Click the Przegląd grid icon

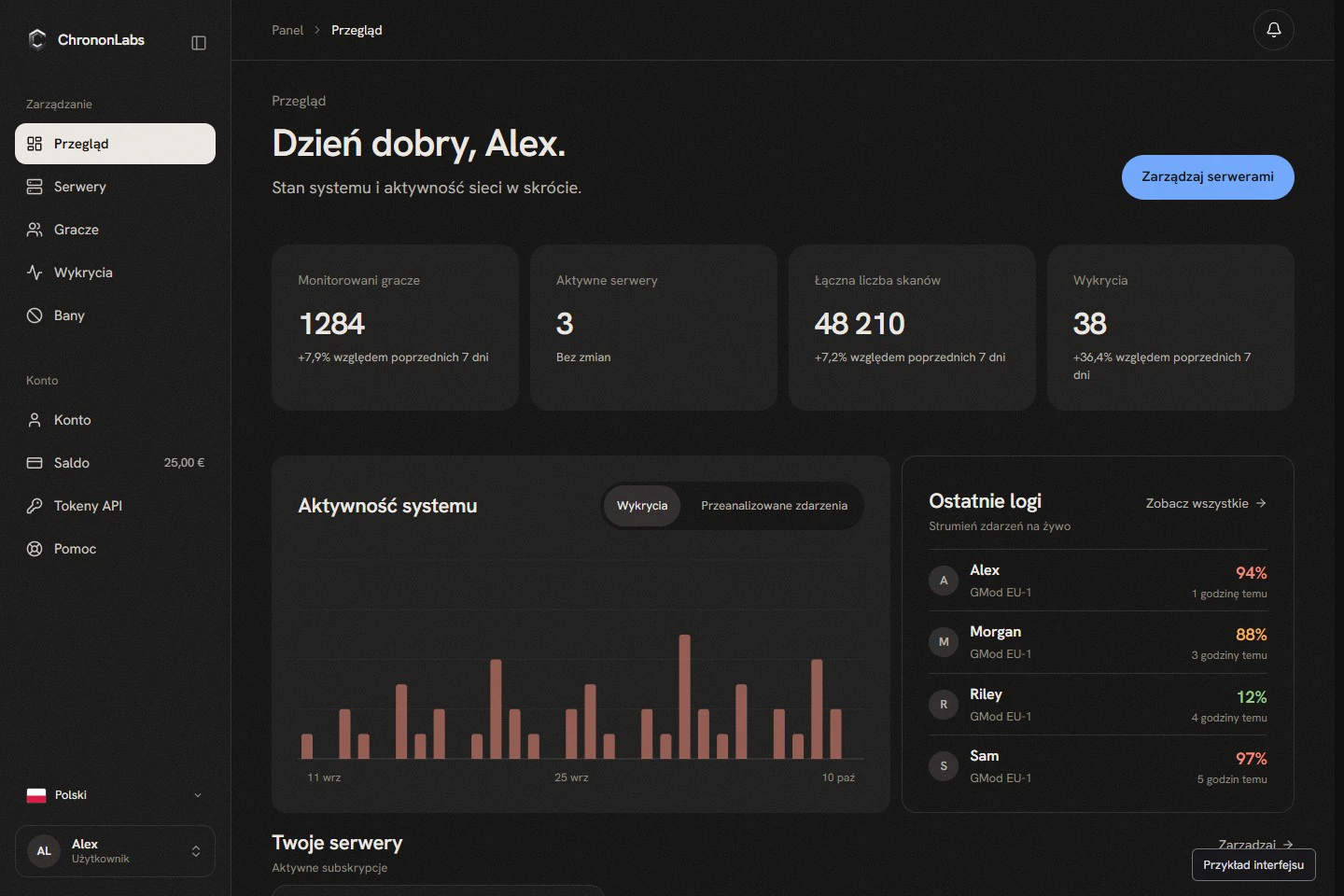[35, 144]
